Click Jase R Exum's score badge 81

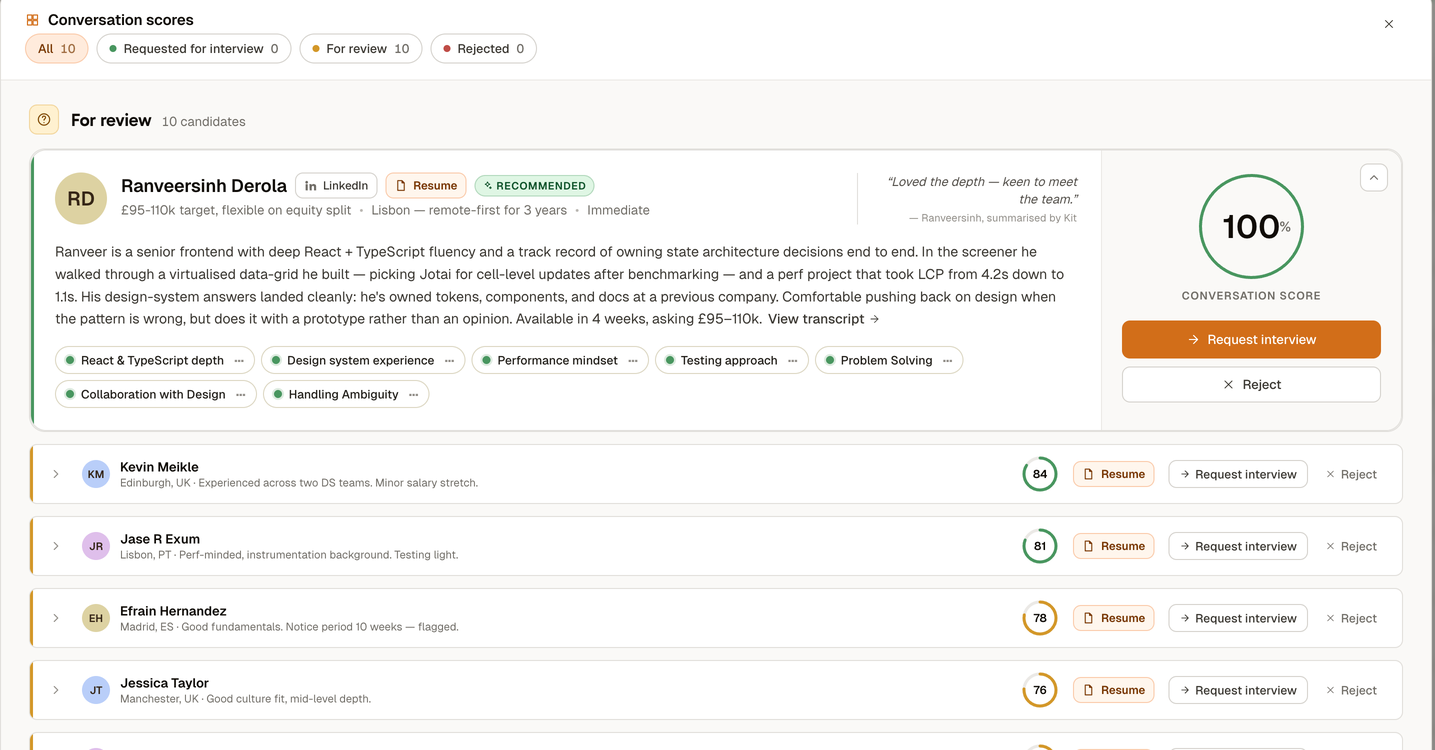click(1040, 546)
